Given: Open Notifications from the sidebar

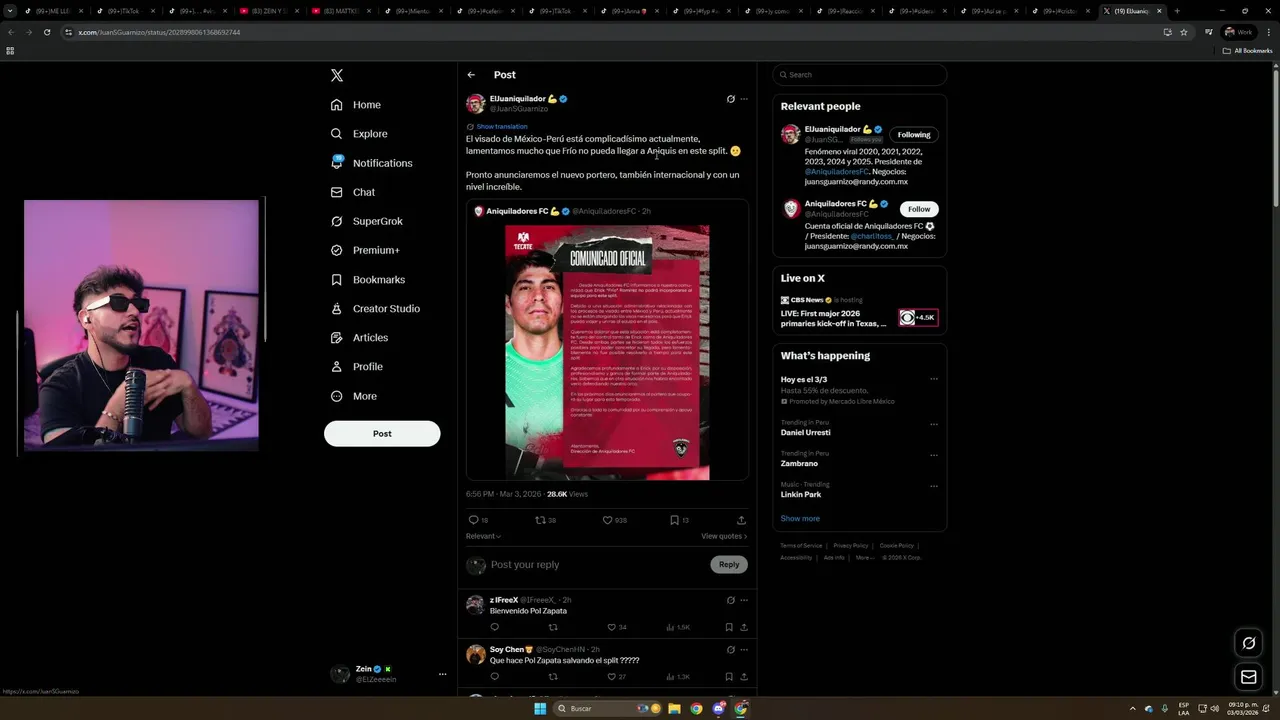Looking at the screenshot, I should click(x=371, y=163).
